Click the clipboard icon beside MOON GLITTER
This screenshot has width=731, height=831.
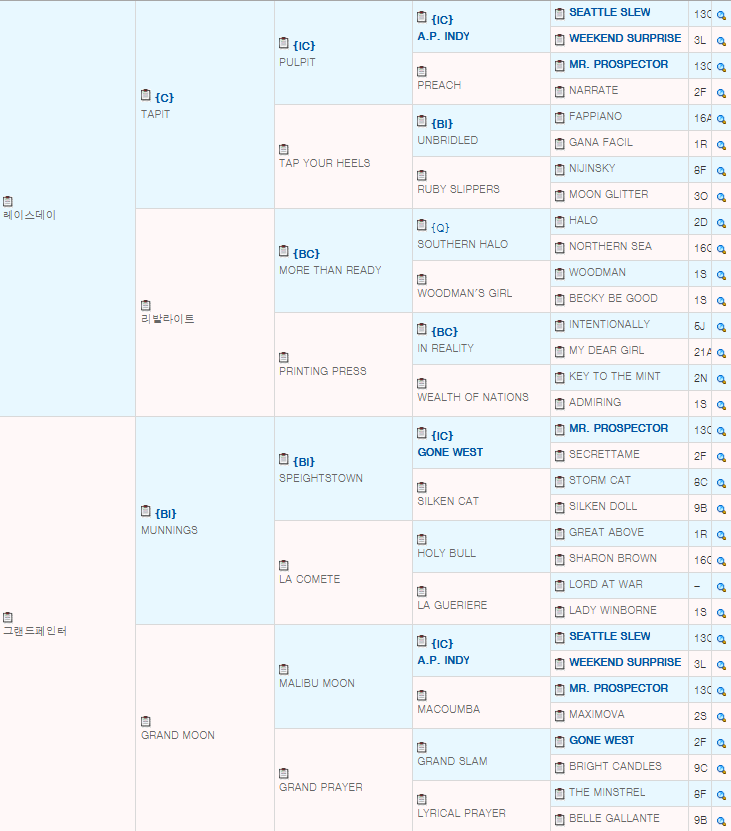pyautogui.click(x=560, y=196)
